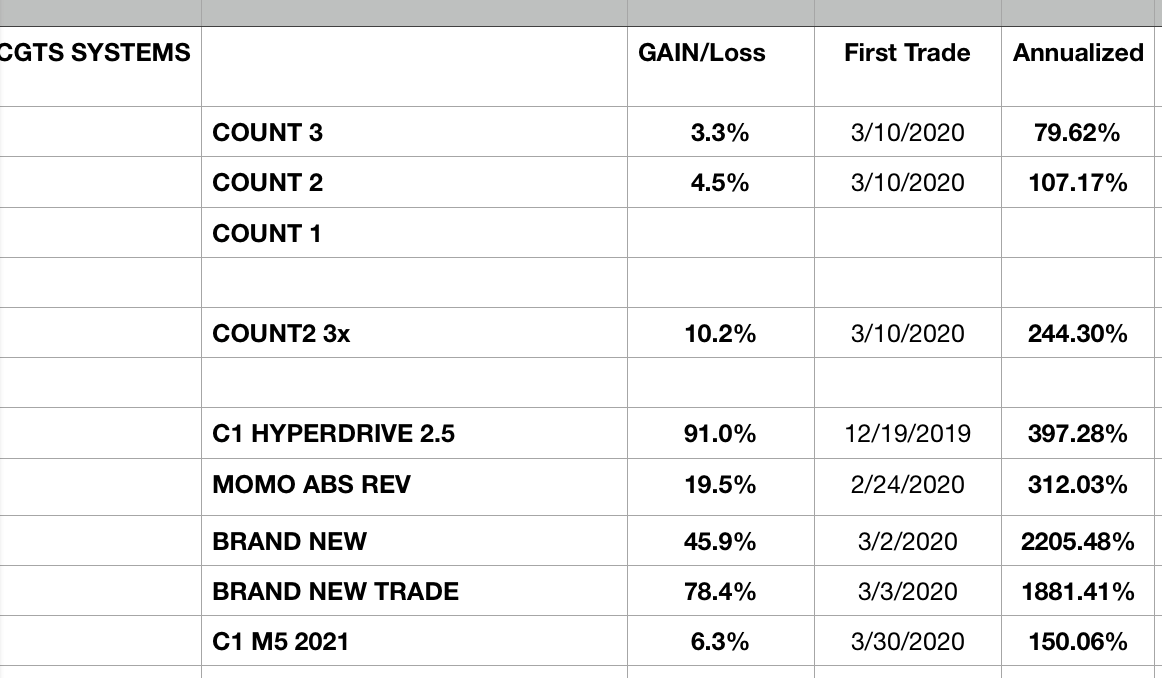Click the BRAND NEW TRADE cell
This screenshot has height=678, width=1162.
point(336,591)
